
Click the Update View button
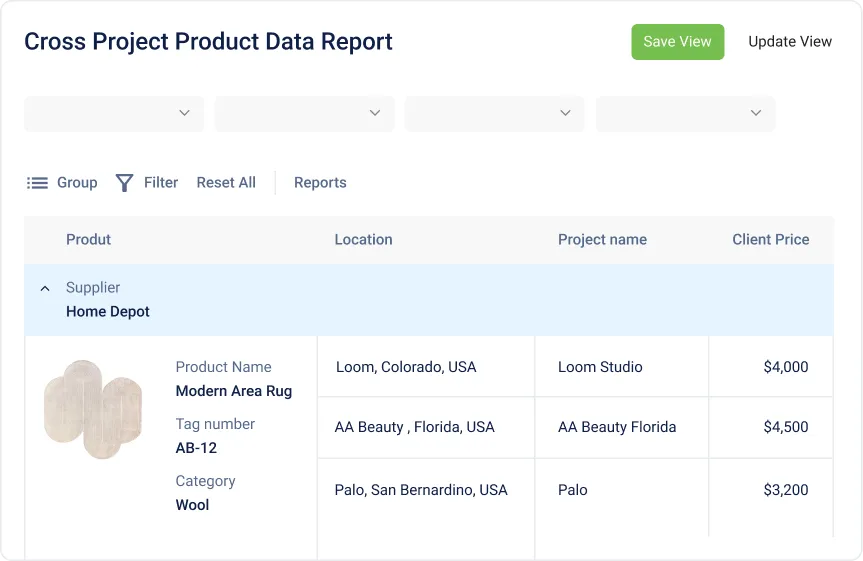coord(790,42)
